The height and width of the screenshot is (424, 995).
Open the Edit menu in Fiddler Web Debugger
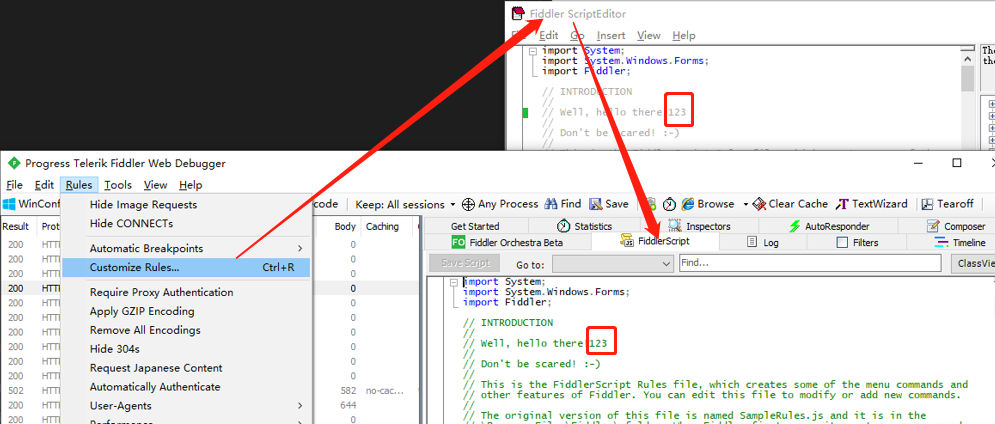click(x=44, y=185)
